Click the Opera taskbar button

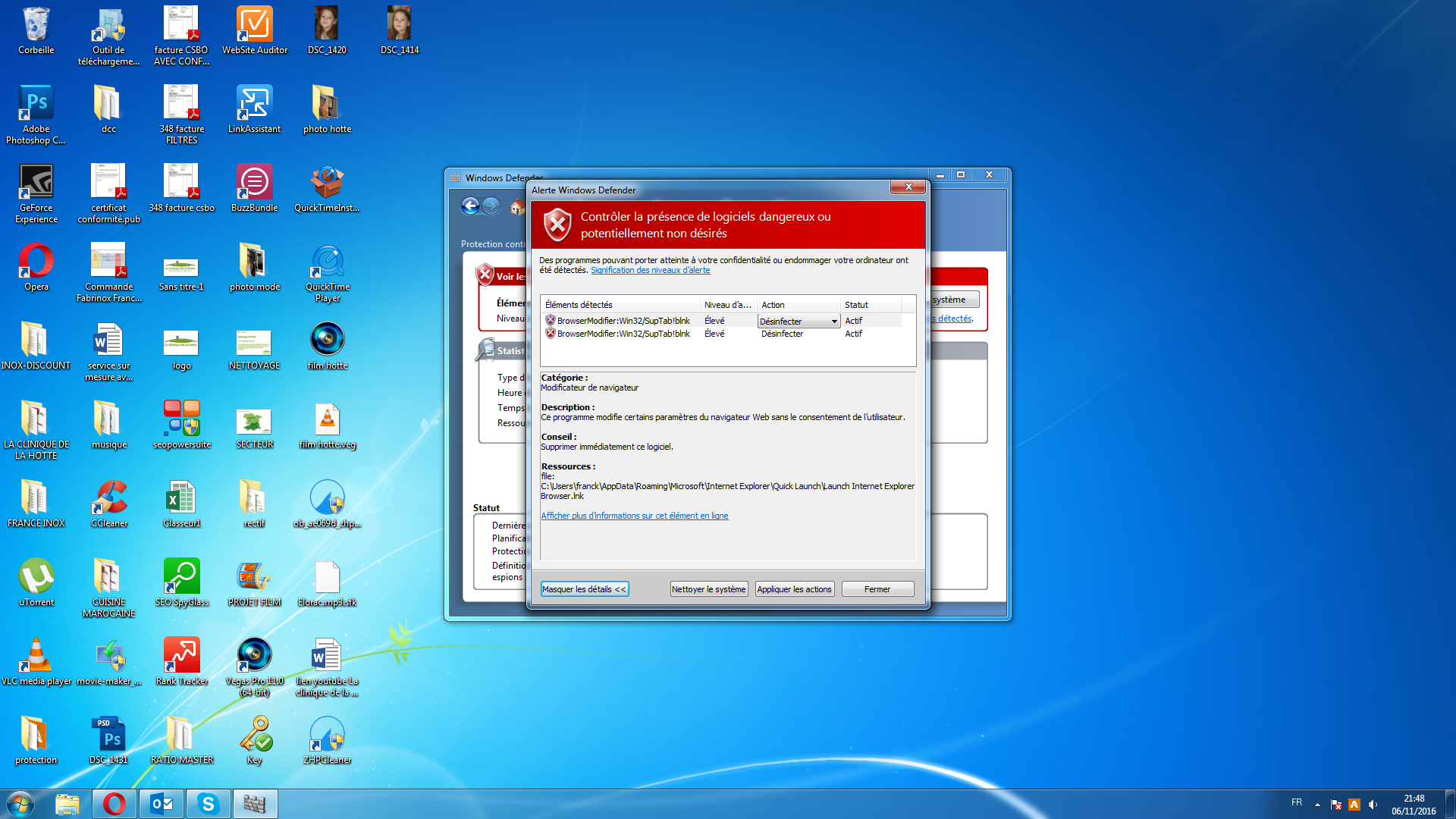pos(115,804)
